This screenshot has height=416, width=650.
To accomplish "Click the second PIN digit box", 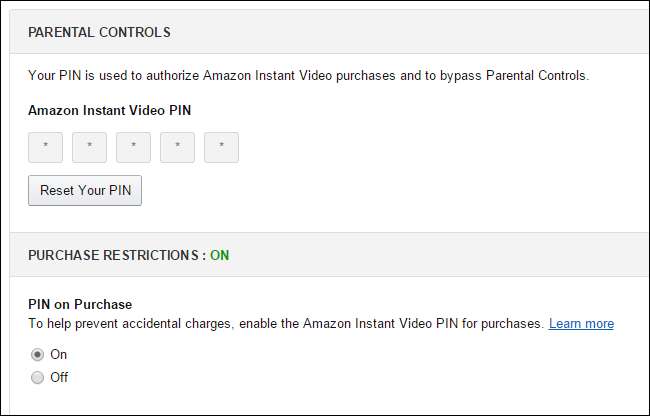I will (x=89, y=146).
